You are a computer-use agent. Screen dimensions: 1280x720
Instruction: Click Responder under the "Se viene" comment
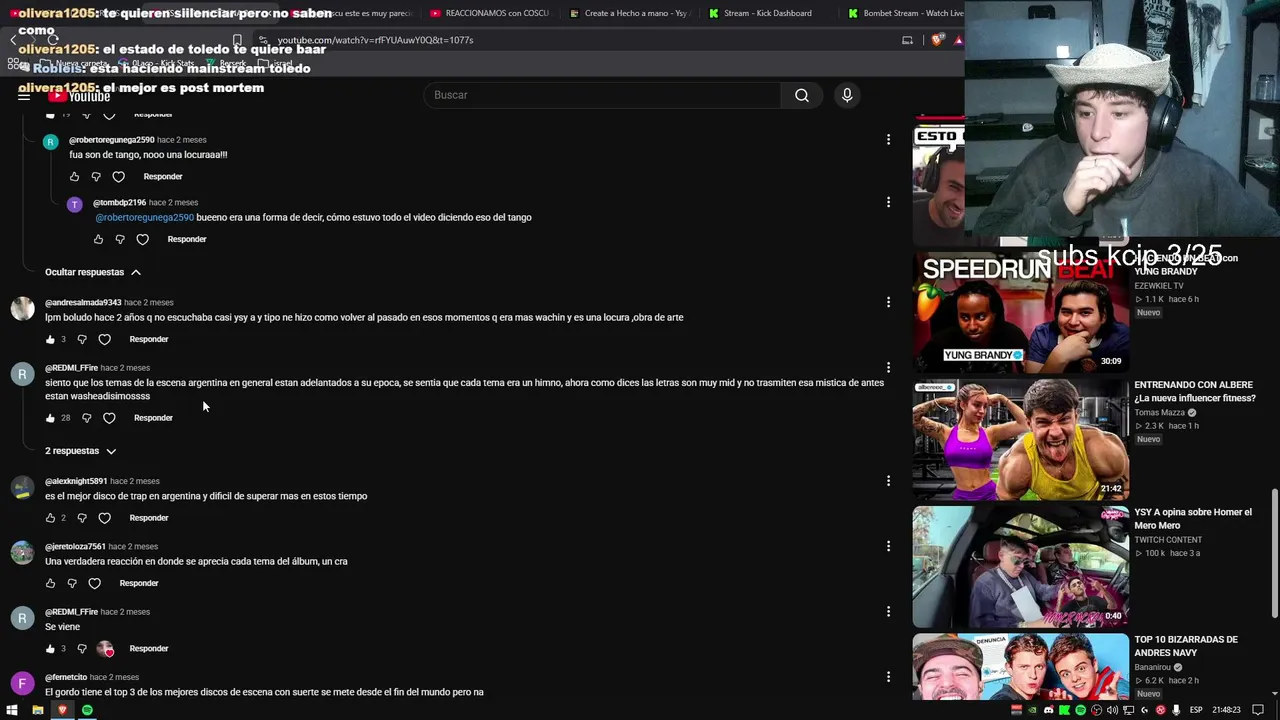pos(149,649)
